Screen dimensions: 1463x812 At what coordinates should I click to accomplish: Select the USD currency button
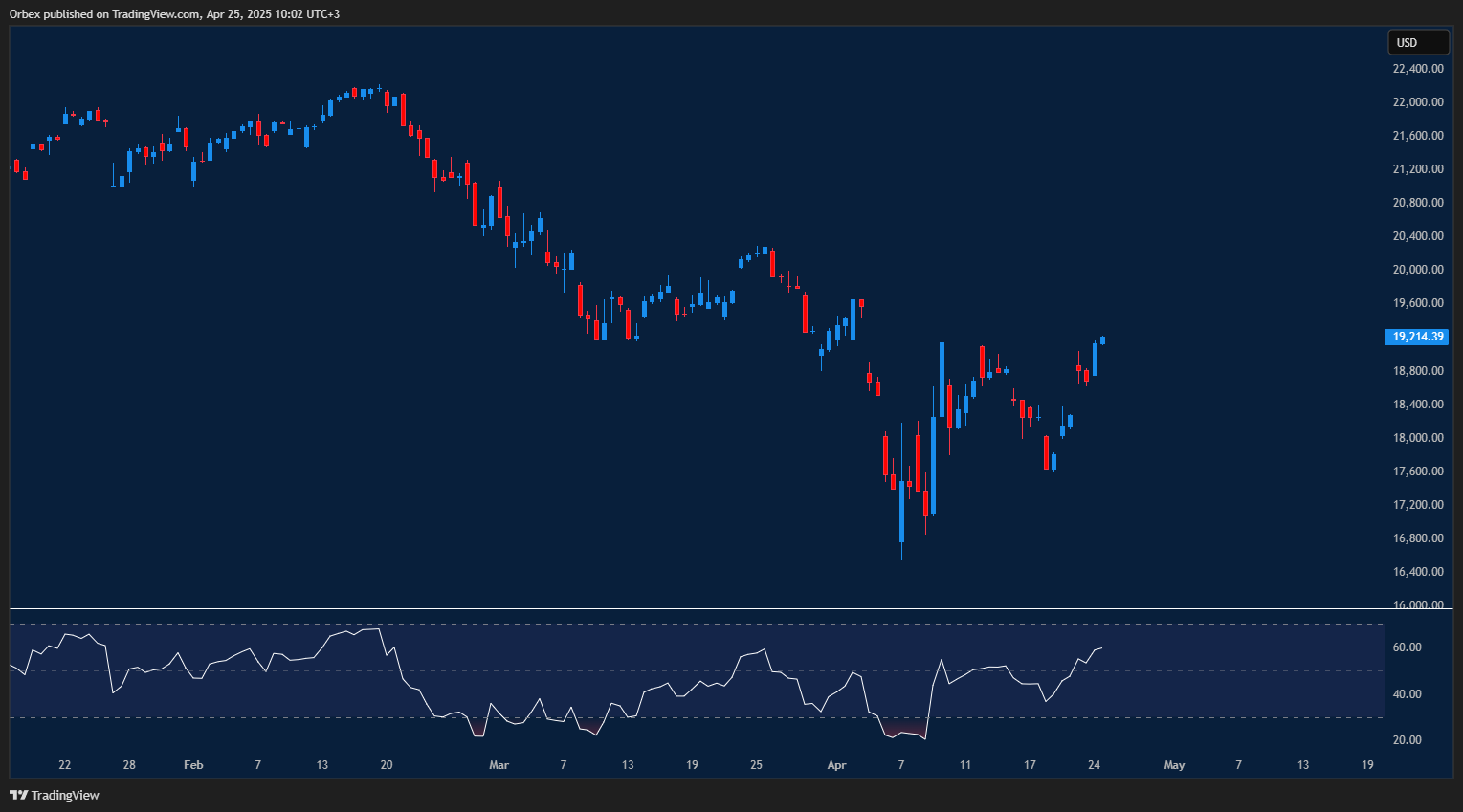coord(1417,42)
